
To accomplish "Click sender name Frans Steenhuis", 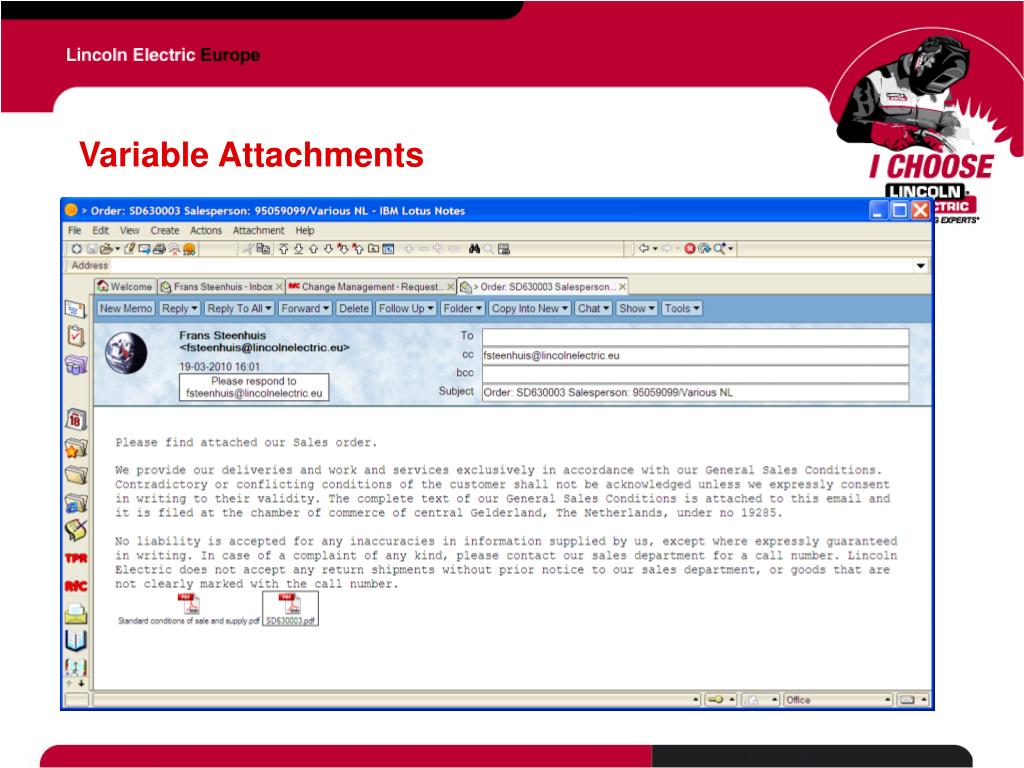I will (x=223, y=335).
